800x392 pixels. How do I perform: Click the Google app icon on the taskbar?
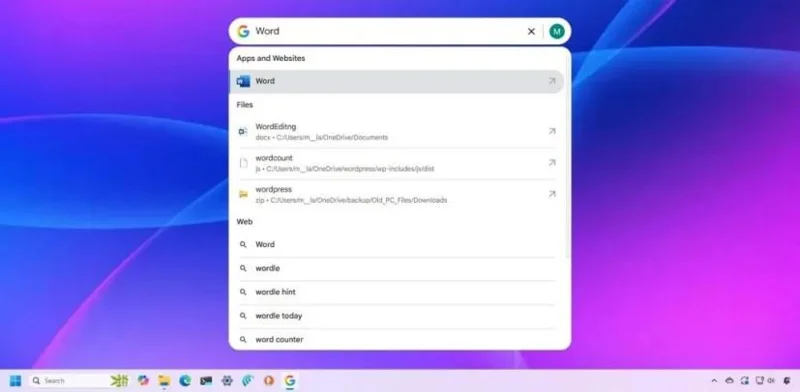coord(290,381)
